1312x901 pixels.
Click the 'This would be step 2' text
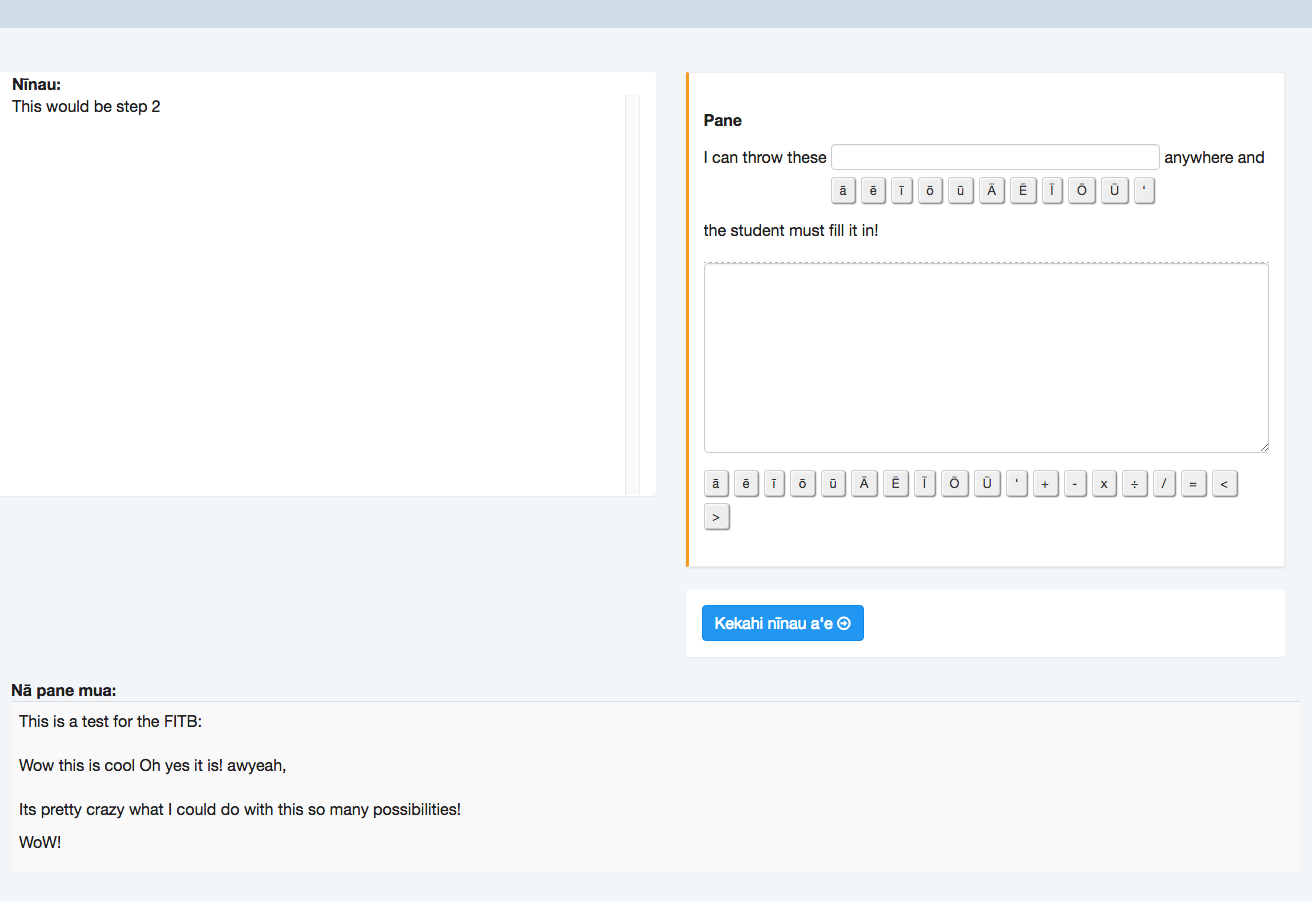click(x=86, y=107)
